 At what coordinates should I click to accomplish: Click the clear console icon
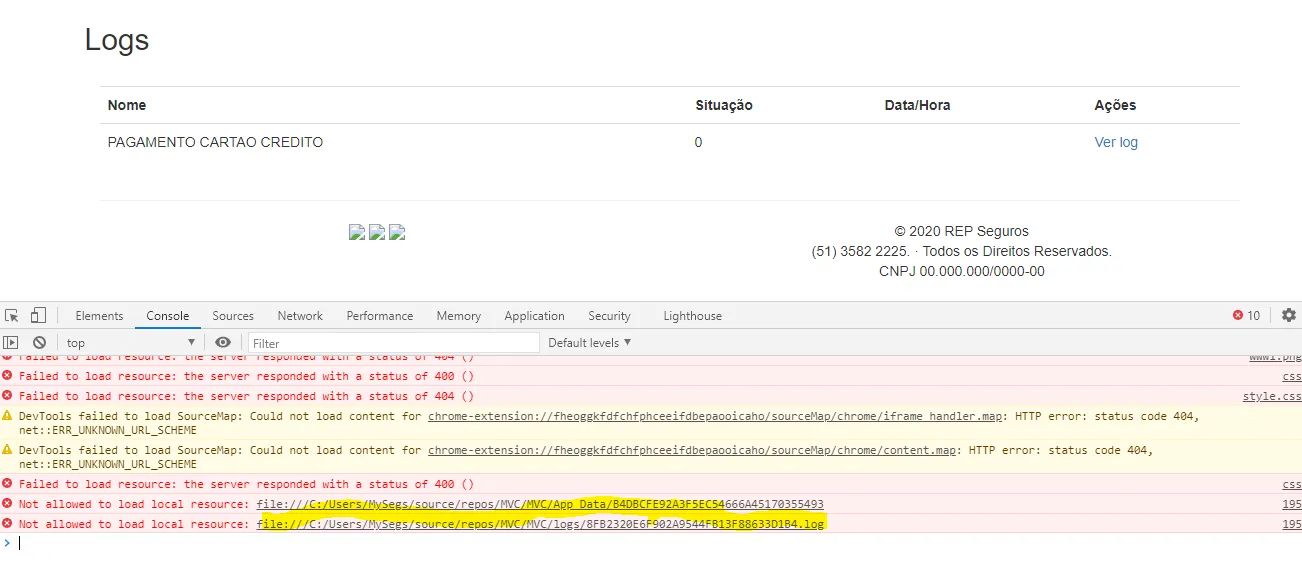coord(39,342)
